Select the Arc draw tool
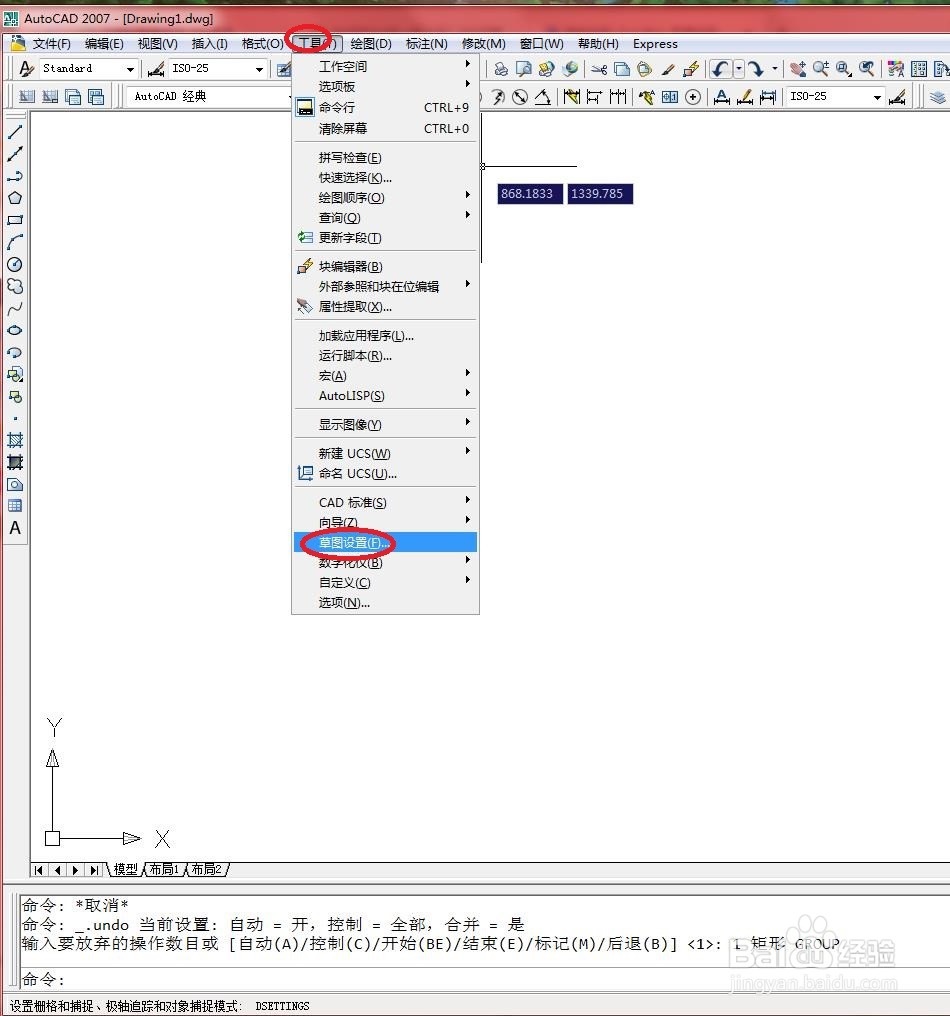 [x=15, y=242]
